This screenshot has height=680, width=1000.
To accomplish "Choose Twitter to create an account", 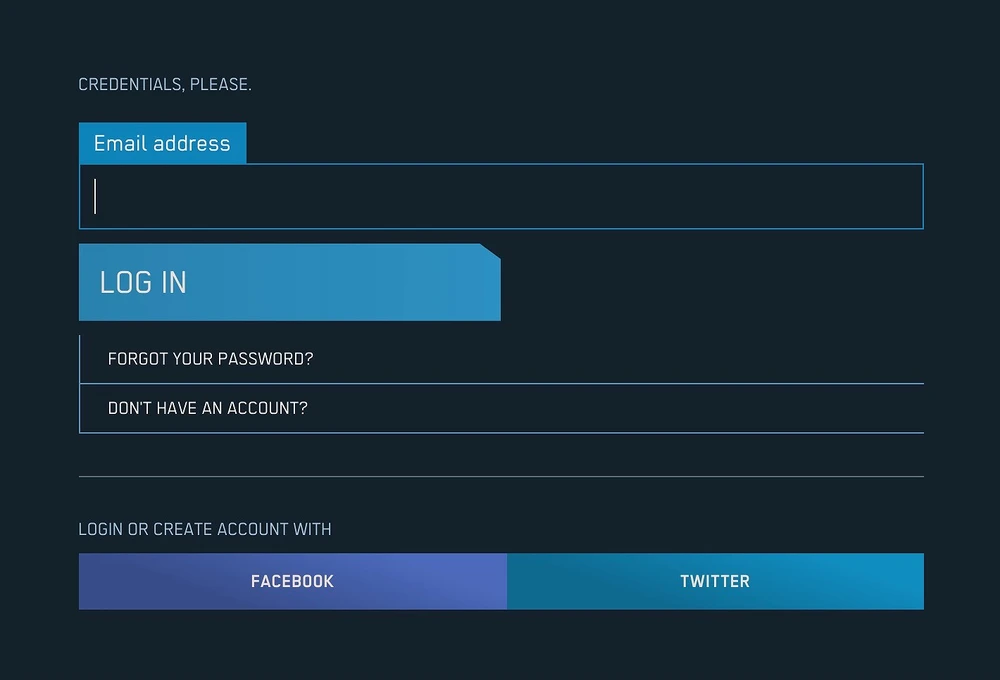I will pyautogui.click(x=715, y=581).
